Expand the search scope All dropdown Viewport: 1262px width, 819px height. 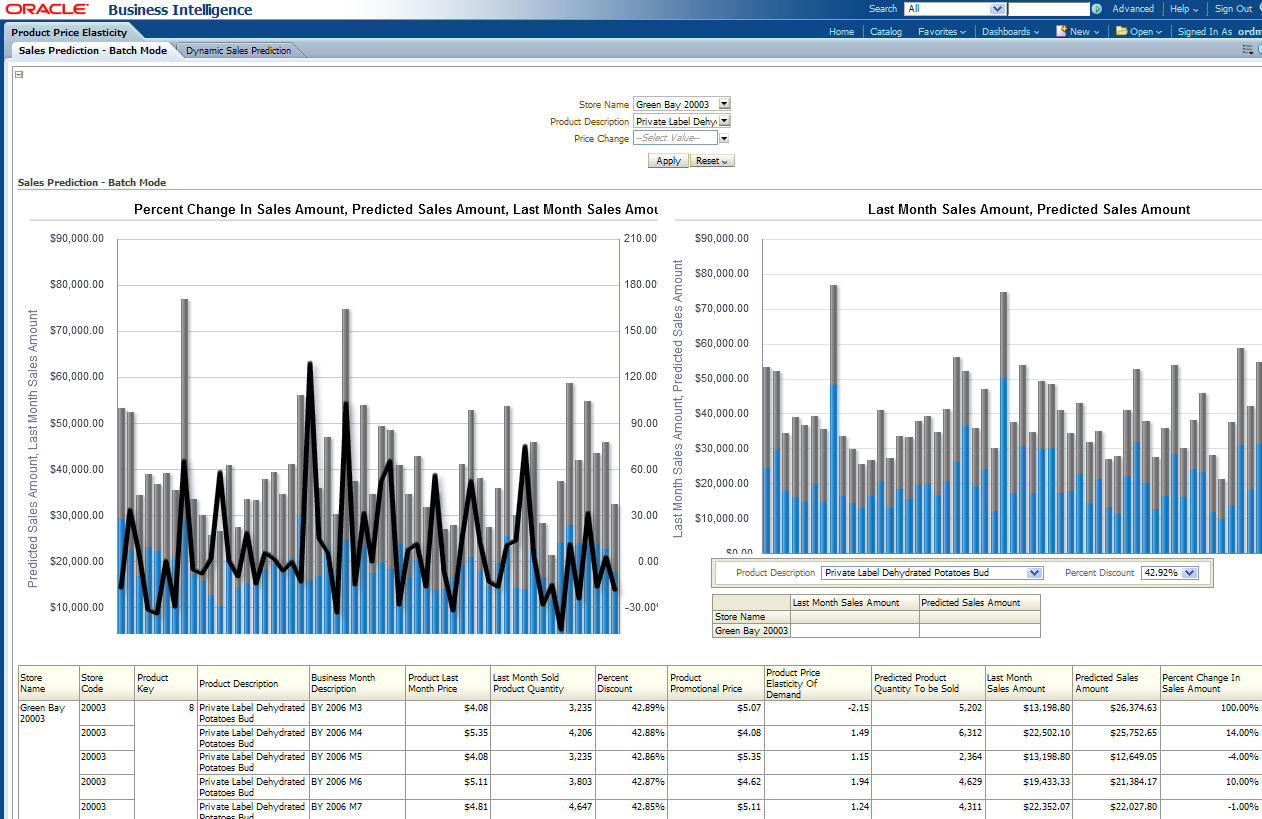pyautogui.click(x=996, y=9)
